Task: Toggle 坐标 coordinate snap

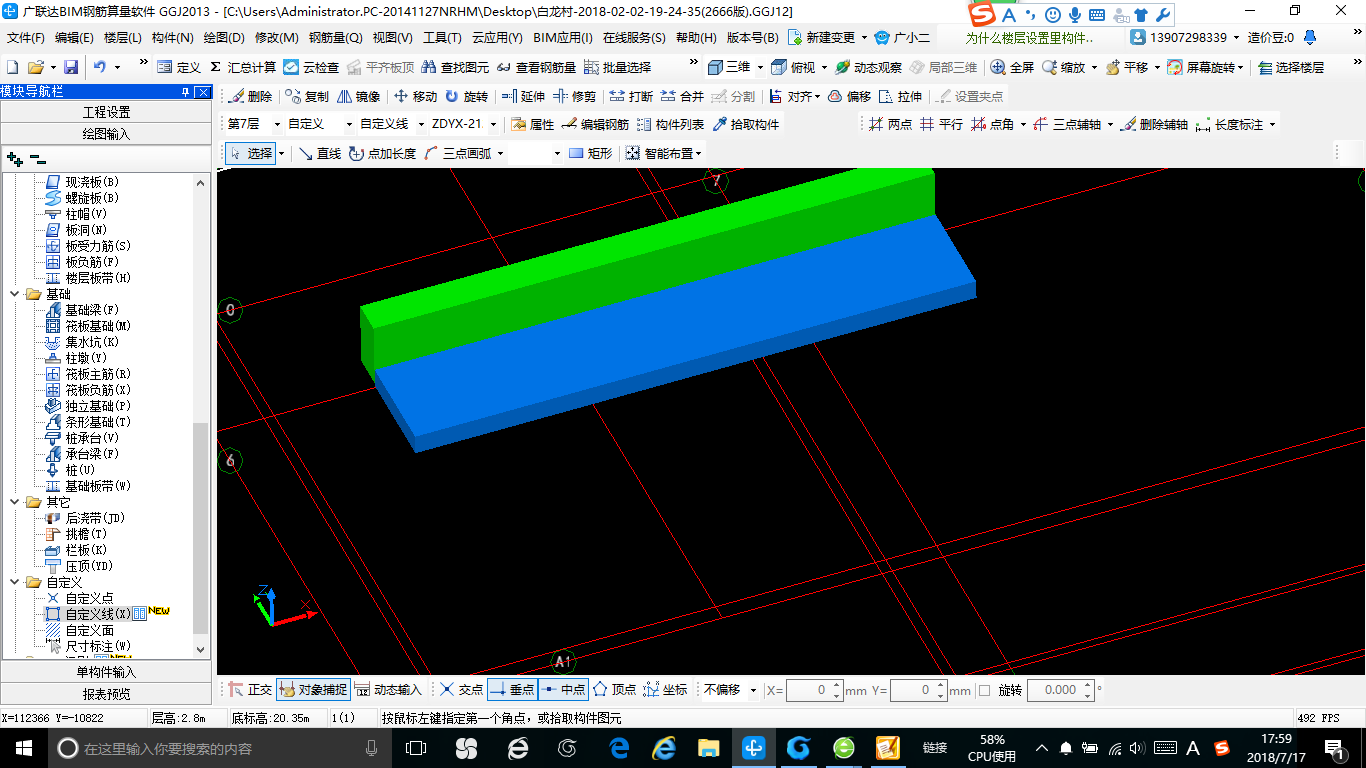Action: click(665, 689)
